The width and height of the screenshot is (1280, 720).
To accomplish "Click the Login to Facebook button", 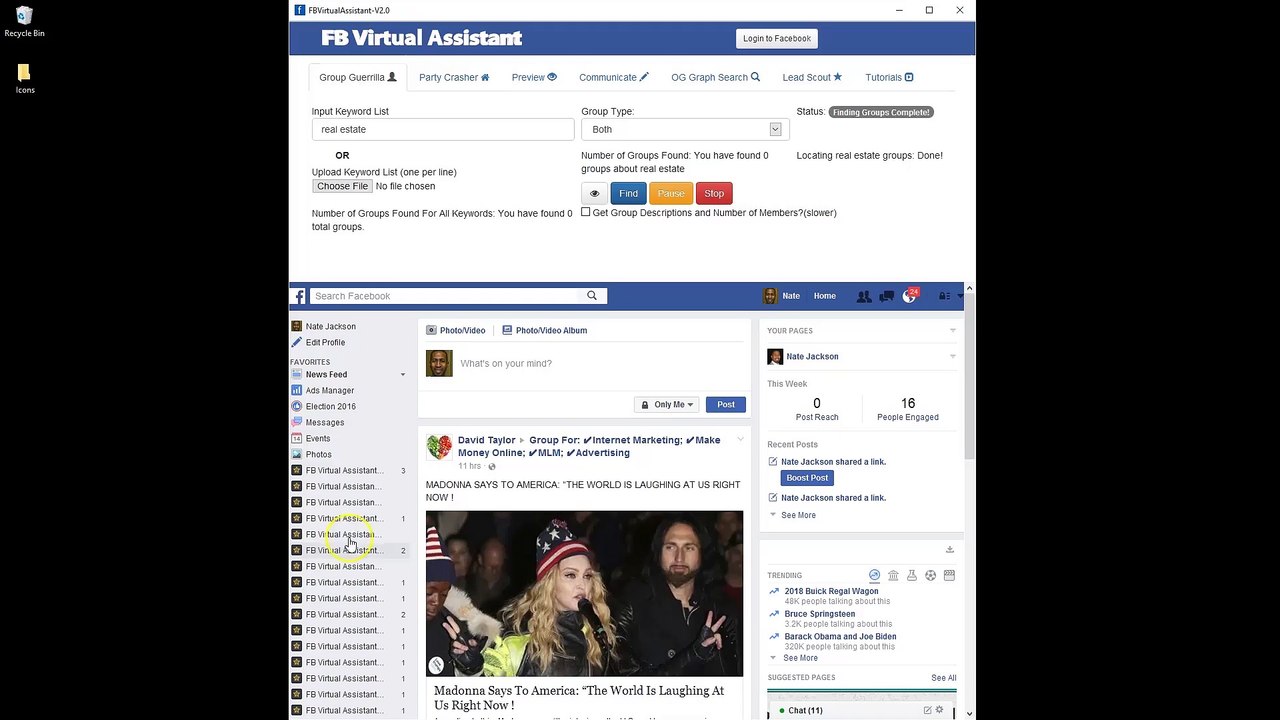I will pyautogui.click(x=777, y=38).
